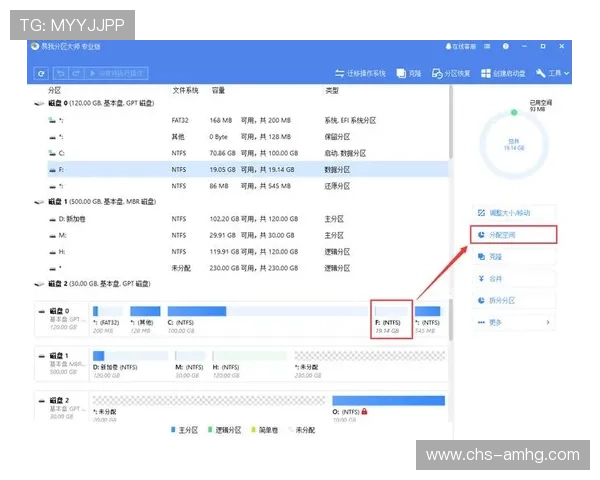Select the 其他 128 MB block in disk map
The width and height of the screenshot is (600, 480).
[145, 320]
